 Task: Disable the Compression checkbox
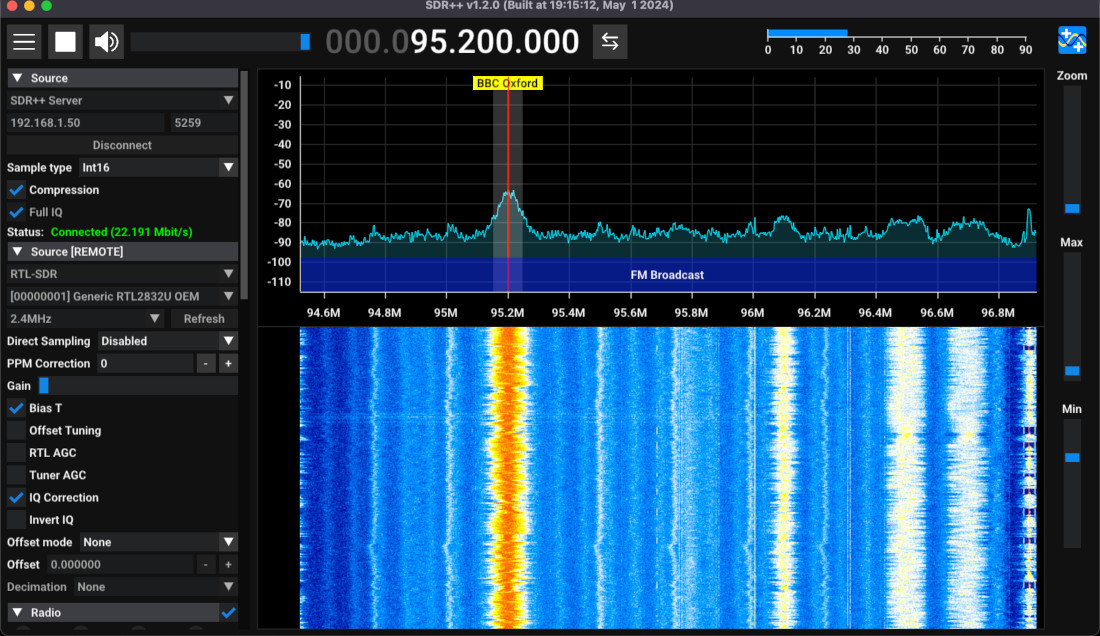pos(16,190)
